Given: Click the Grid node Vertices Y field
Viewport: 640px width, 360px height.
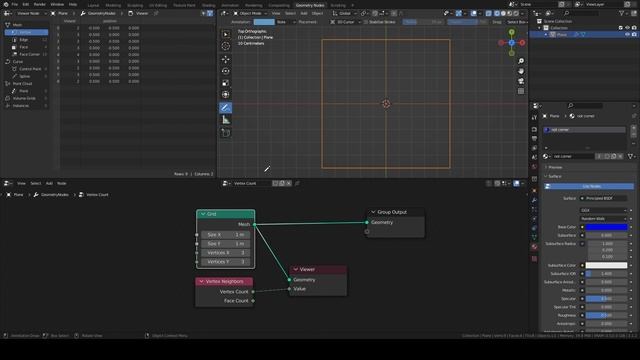Looking at the screenshot, I should tap(225, 262).
